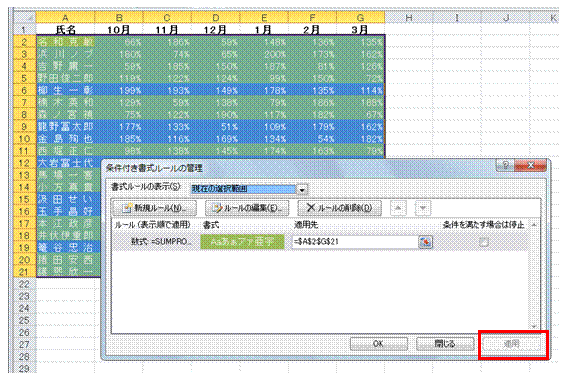Click the 適用 apply button
This screenshot has height=379, width=567.
pyautogui.click(x=512, y=344)
